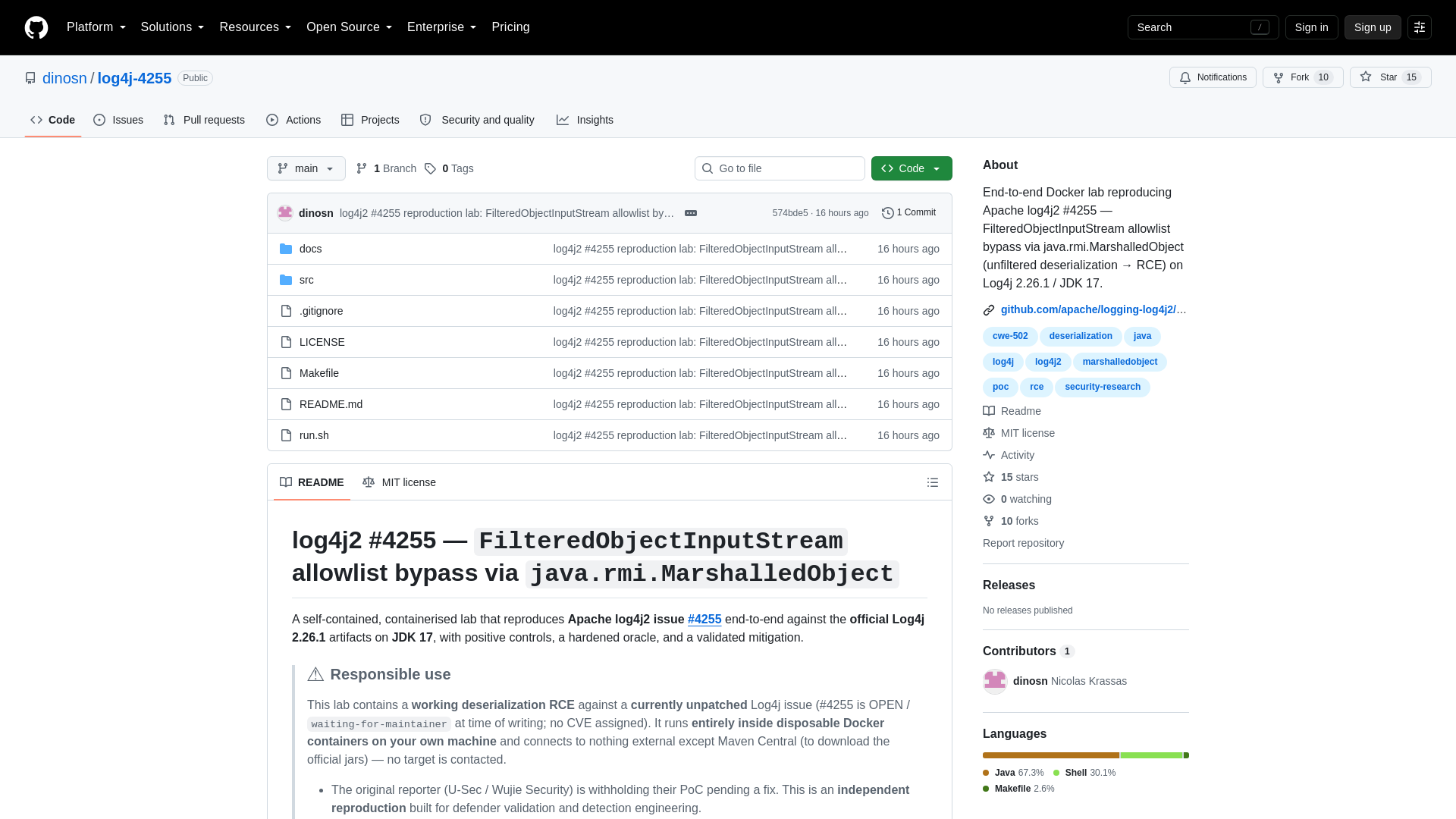1456x819 pixels.
Task: Expand the Platform menu
Action: [x=96, y=27]
